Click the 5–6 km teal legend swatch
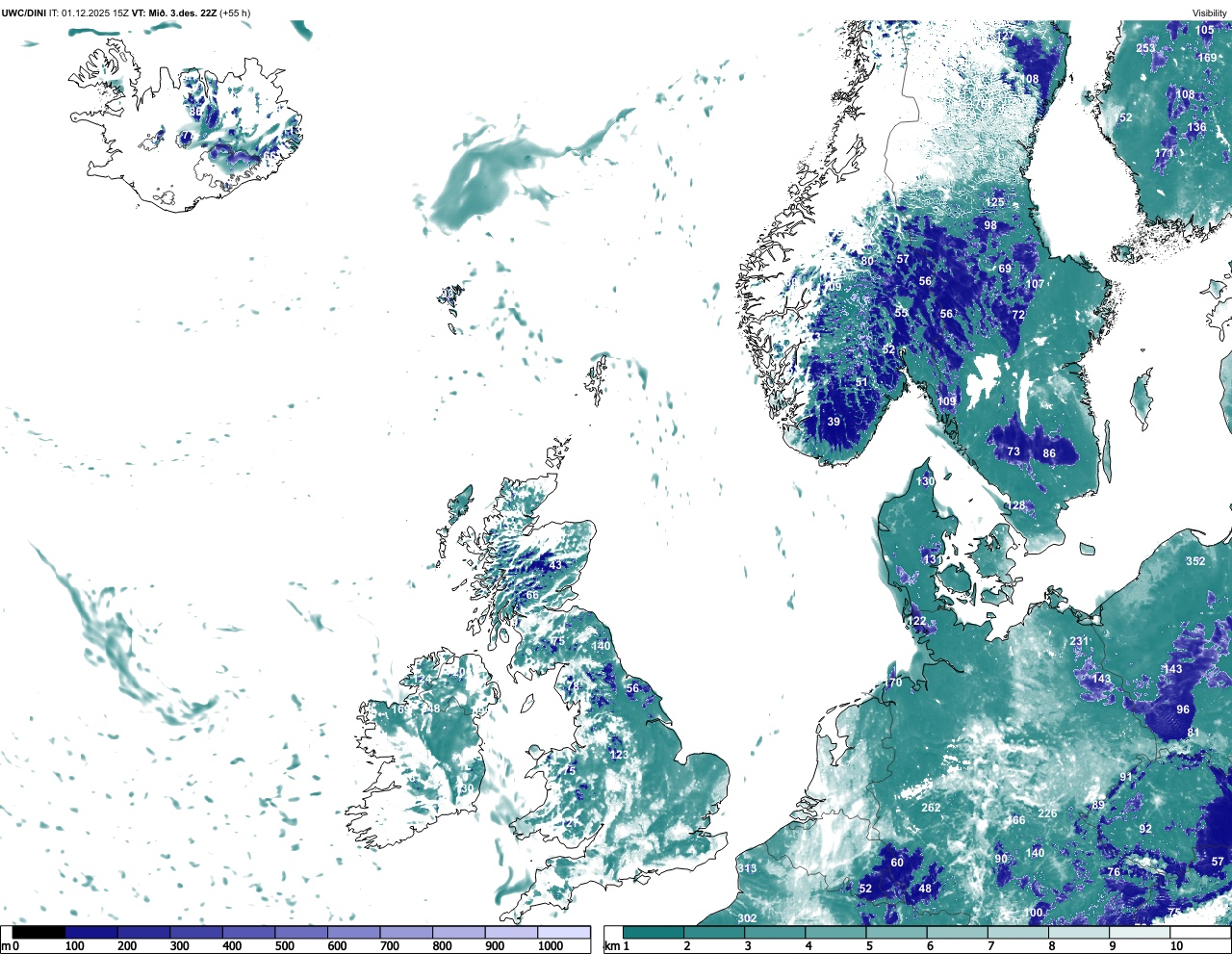This screenshot has width=1232, height=954. pyautogui.click(x=897, y=932)
